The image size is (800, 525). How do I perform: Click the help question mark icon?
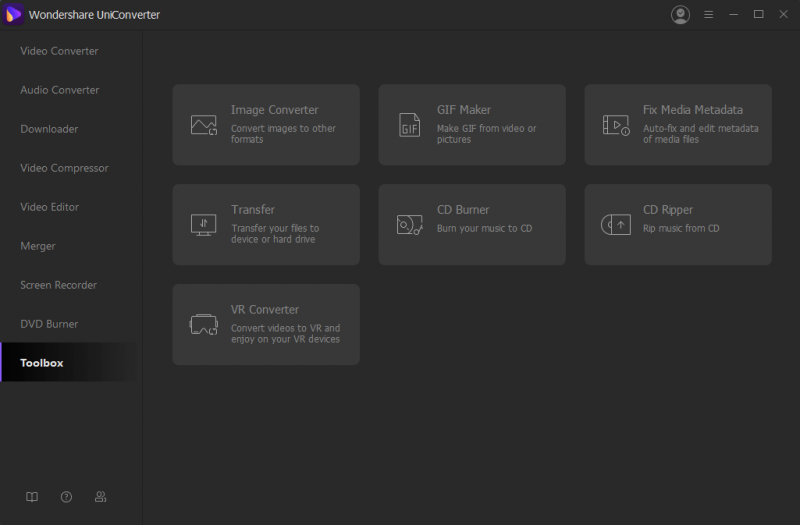tap(66, 497)
